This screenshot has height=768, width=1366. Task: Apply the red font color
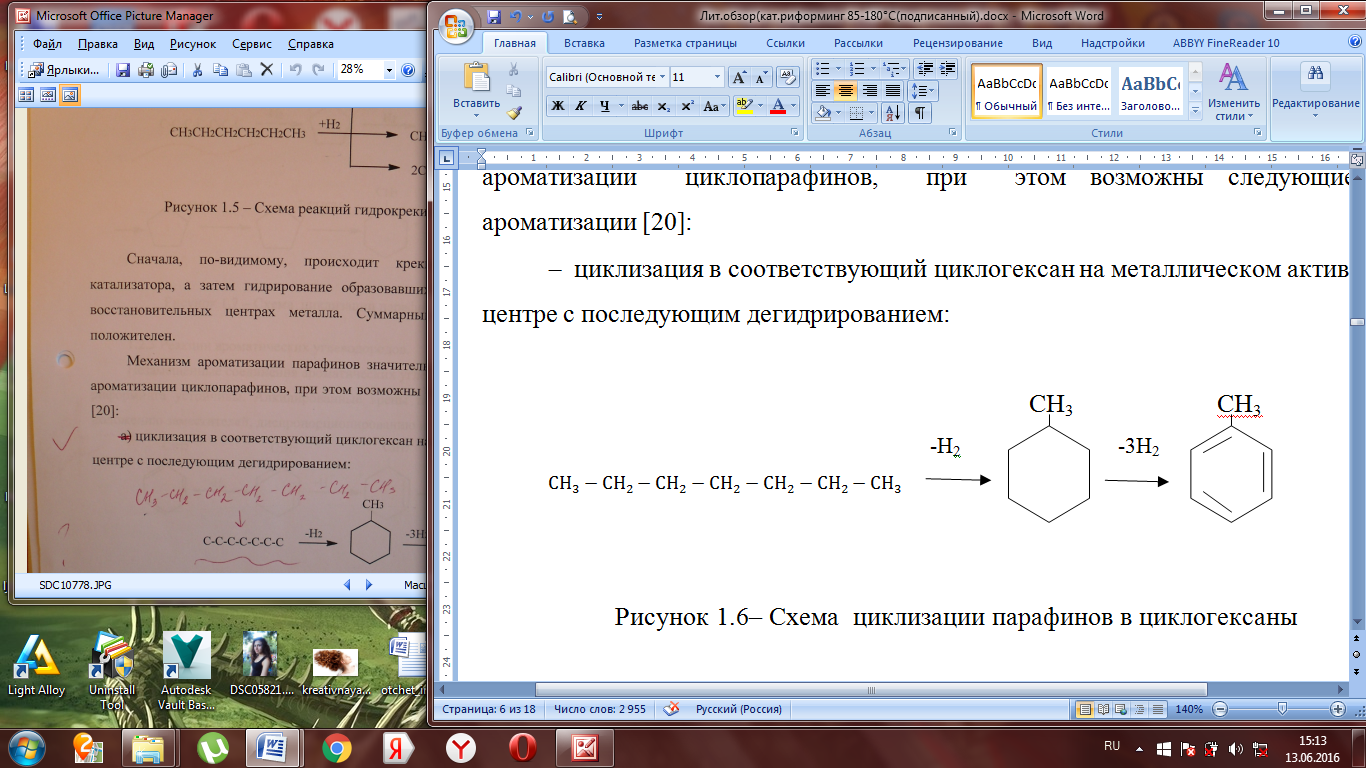(778, 106)
